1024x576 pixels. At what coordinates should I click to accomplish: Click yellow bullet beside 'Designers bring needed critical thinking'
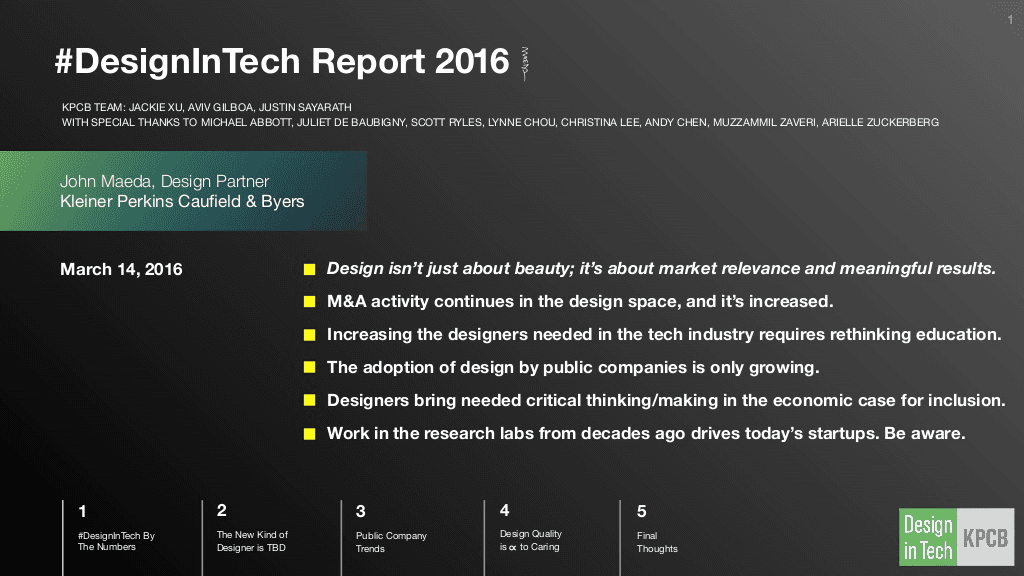click(x=310, y=401)
